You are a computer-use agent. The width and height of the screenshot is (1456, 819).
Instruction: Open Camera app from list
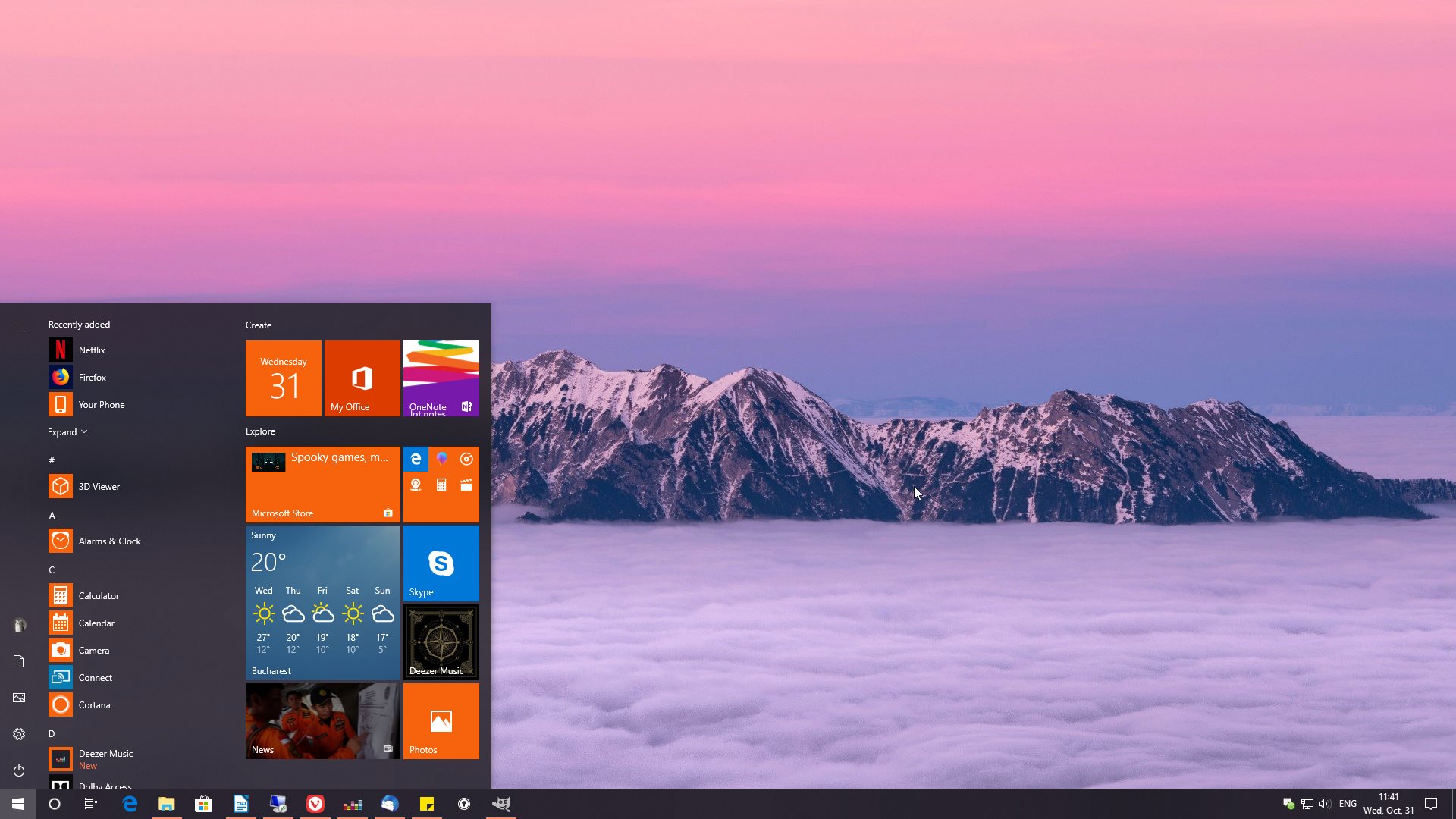(93, 650)
